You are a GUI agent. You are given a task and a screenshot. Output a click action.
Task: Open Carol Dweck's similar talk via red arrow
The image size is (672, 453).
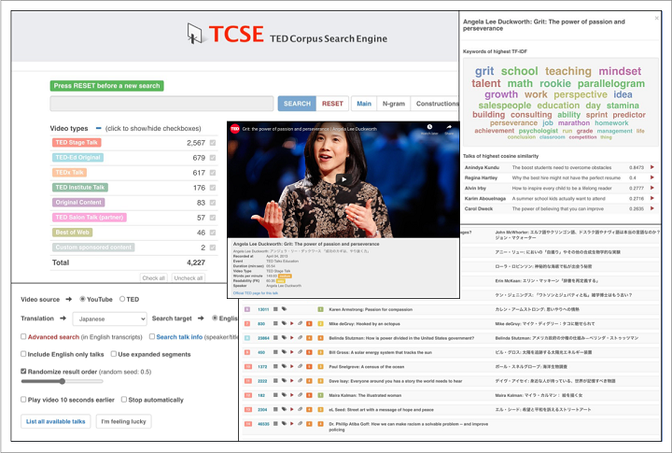[x=652, y=208]
